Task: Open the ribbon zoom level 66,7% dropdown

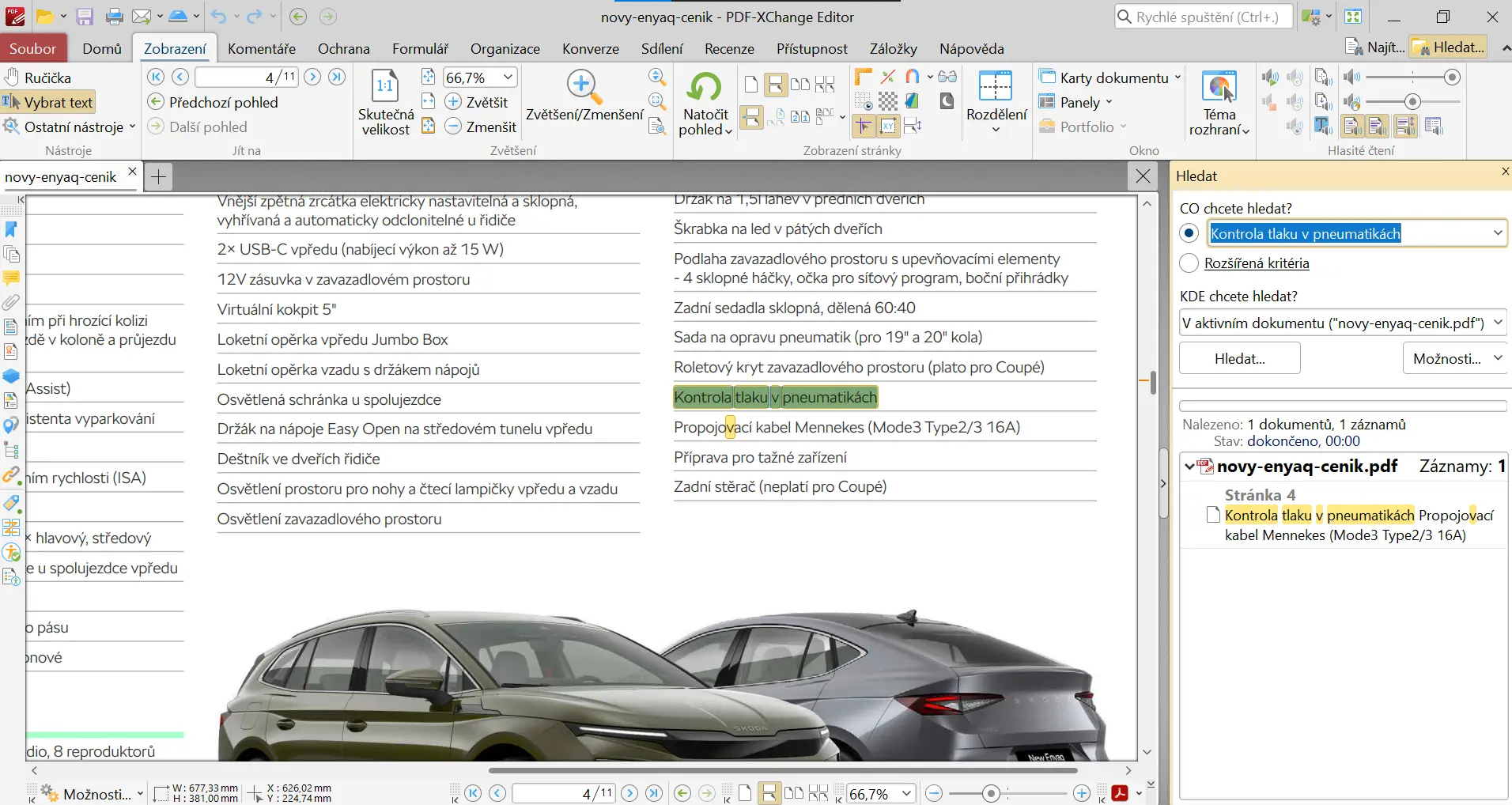Action: tap(508, 77)
